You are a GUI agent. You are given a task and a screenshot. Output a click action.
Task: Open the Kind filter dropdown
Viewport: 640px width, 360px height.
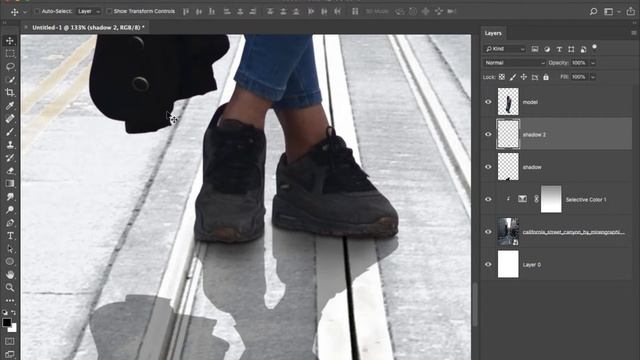pos(504,49)
